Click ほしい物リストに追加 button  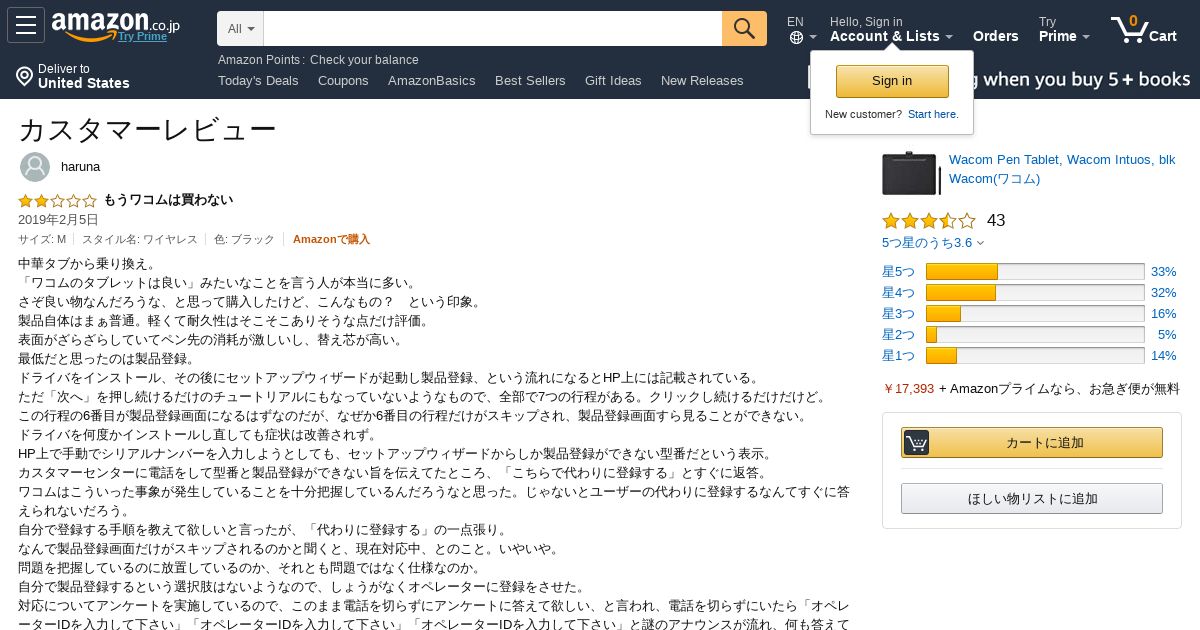(1032, 499)
